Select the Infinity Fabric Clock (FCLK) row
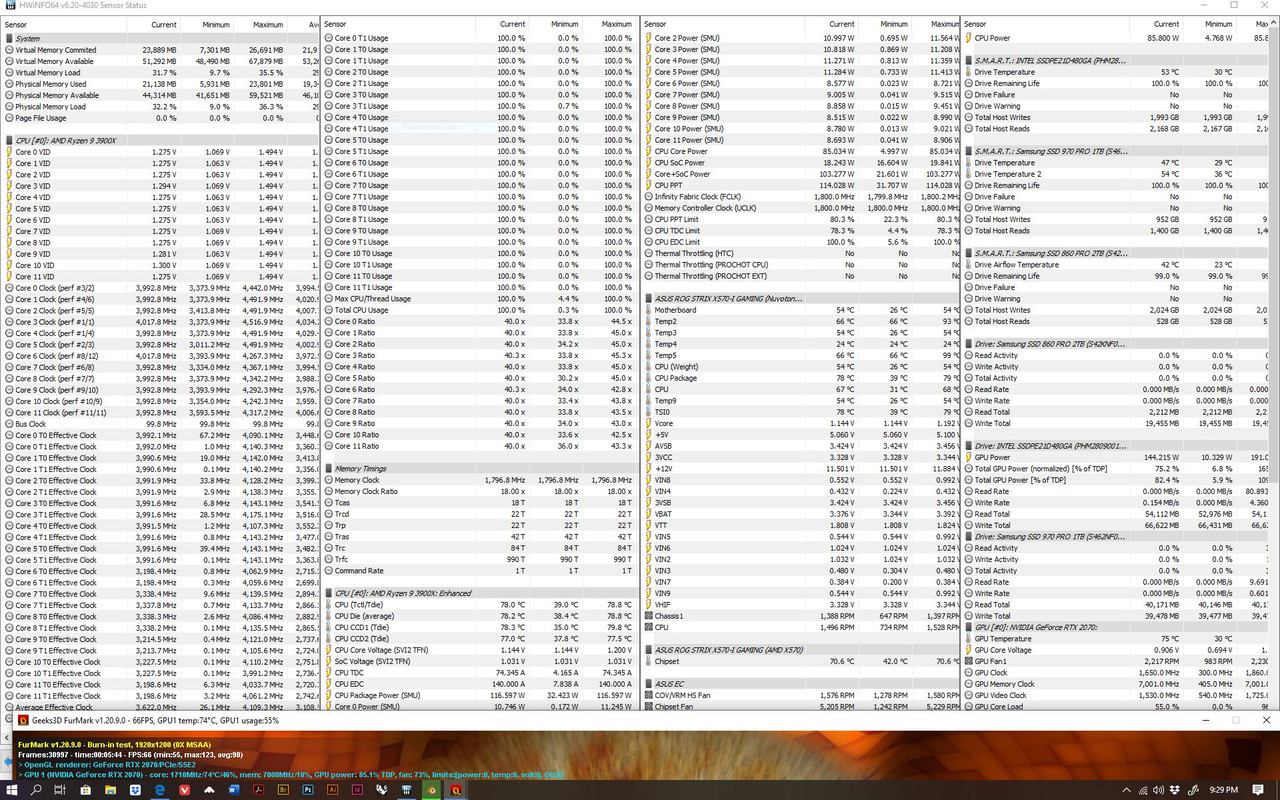 pos(800,196)
